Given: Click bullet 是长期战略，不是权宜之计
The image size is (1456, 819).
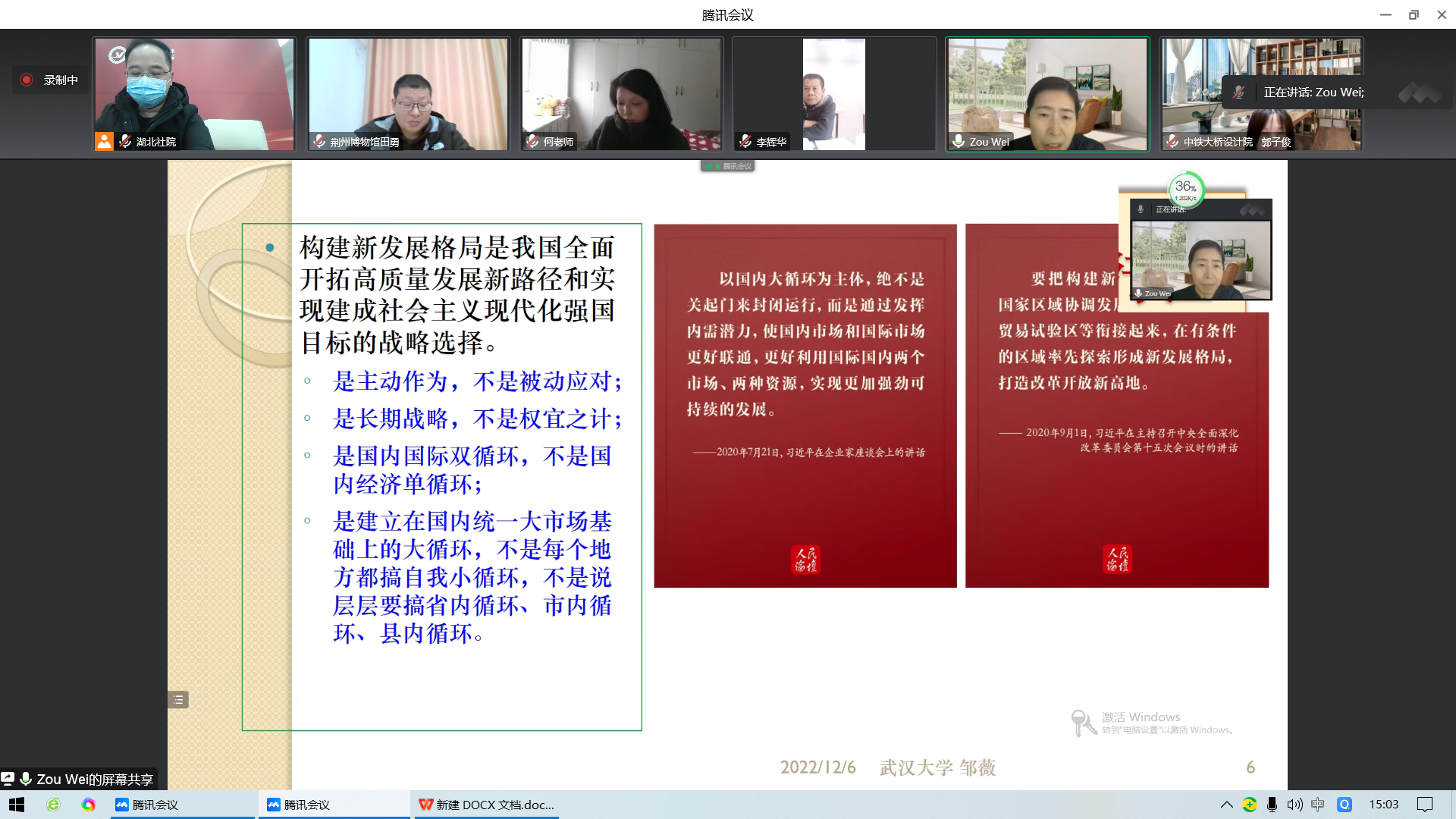Looking at the screenshot, I should point(478,419).
